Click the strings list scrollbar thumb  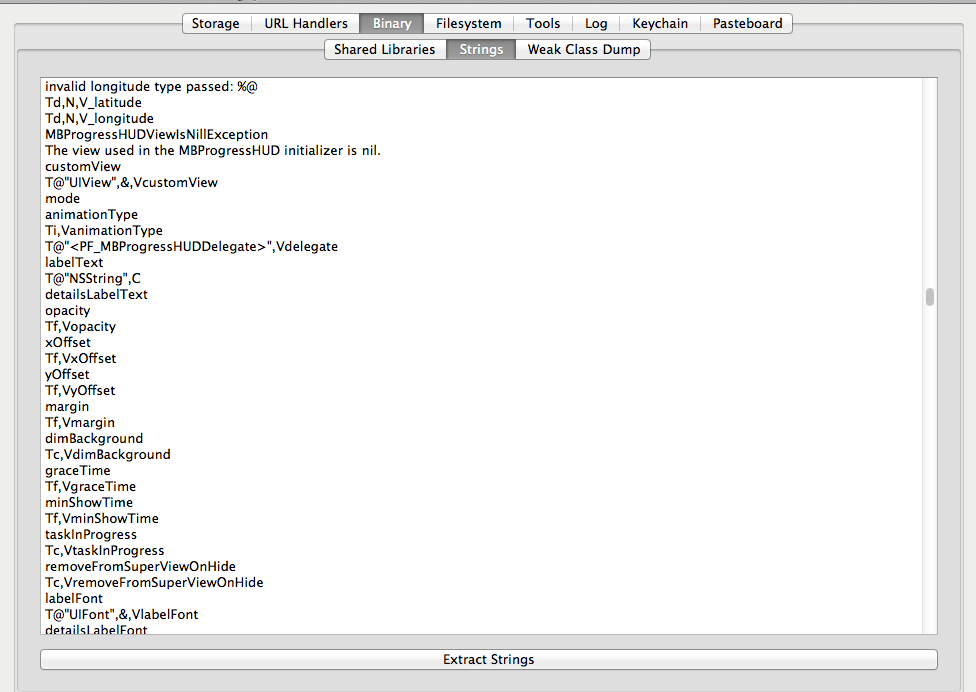(x=929, y=297)
